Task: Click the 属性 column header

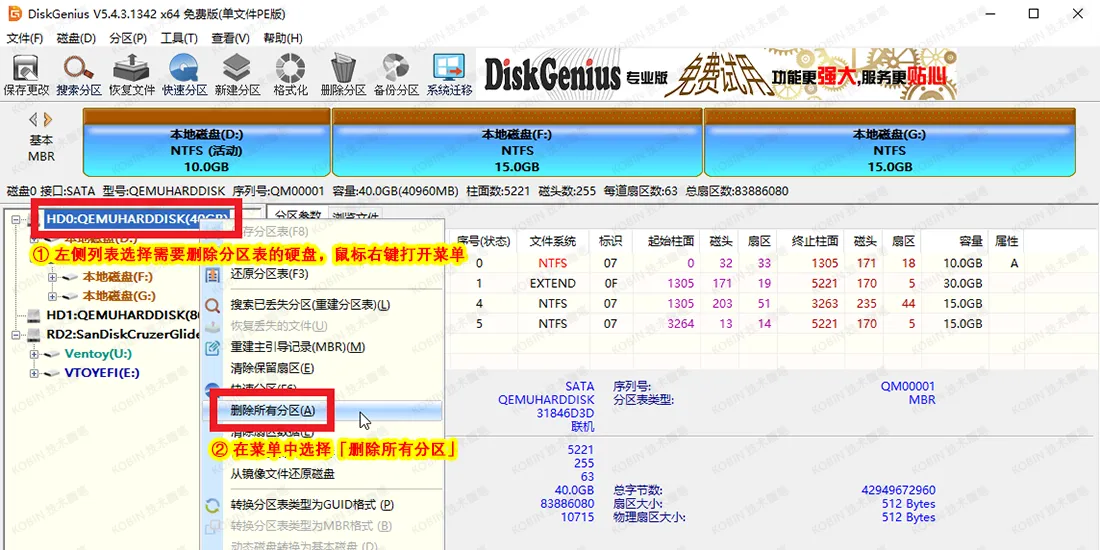Action: tap(1007, 241)
